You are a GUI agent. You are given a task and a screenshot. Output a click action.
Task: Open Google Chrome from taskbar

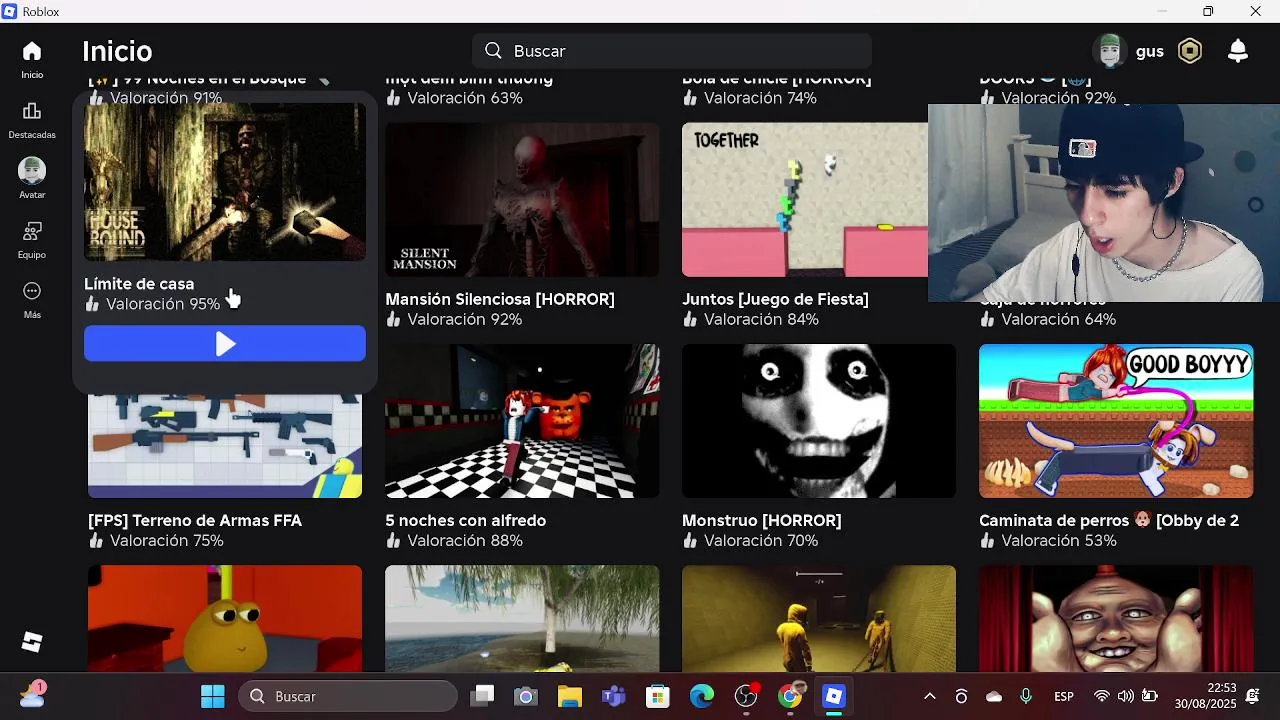click(790, 696)
